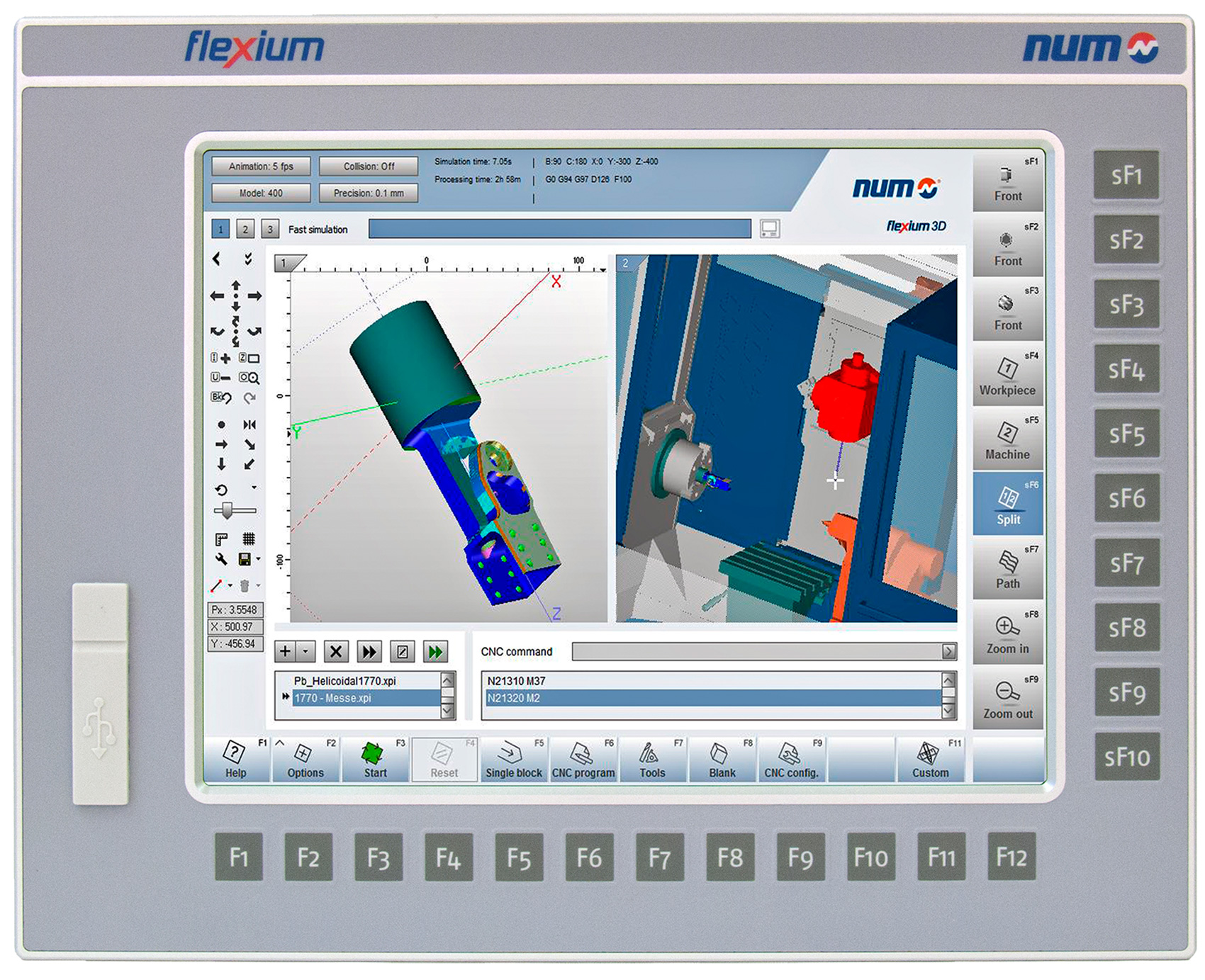Click the Start (F3) button
Viewport: 1205px width, 980px height.
[x=375, y=760]
